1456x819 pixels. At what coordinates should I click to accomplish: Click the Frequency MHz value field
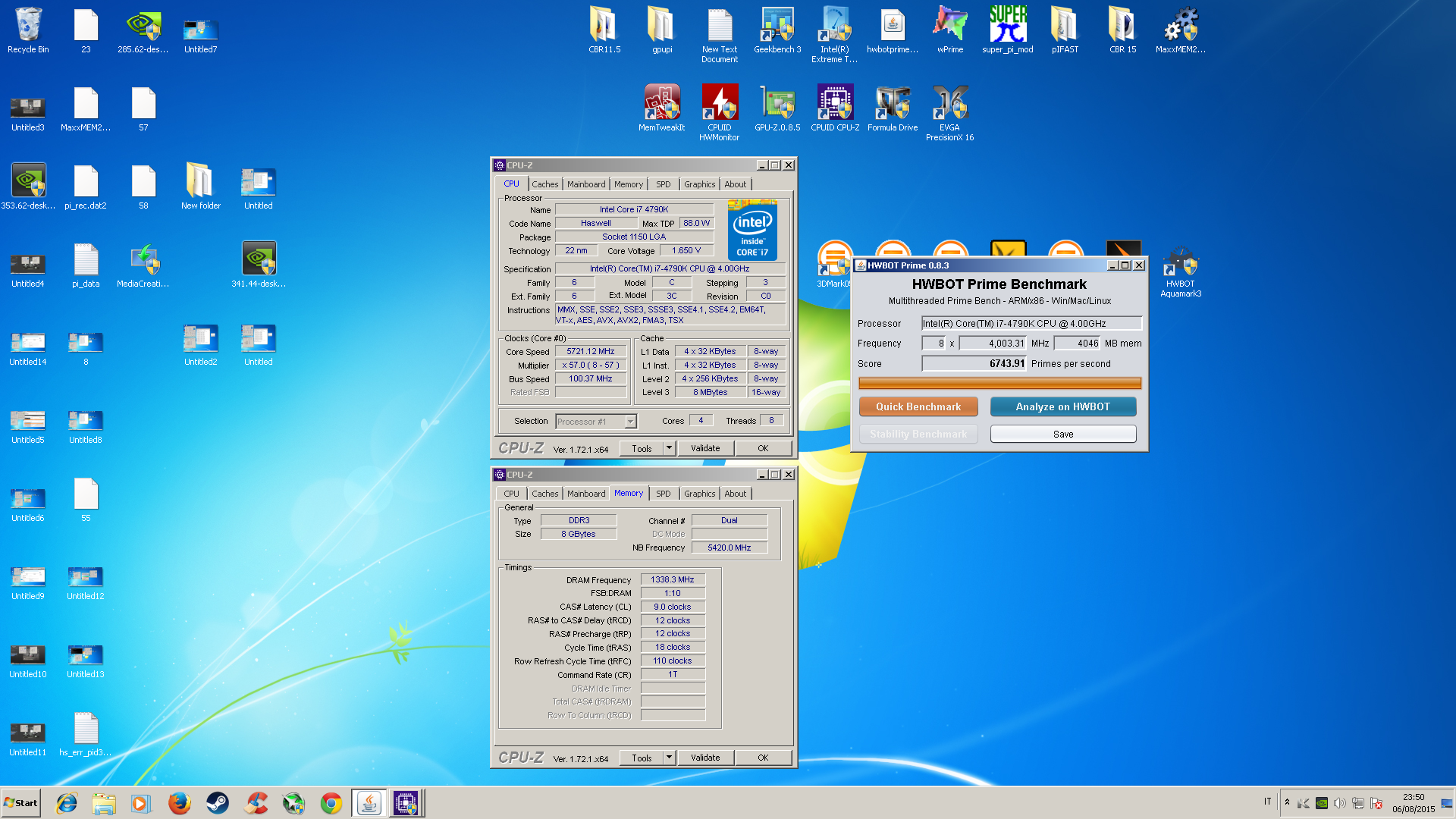pos(993,344)
